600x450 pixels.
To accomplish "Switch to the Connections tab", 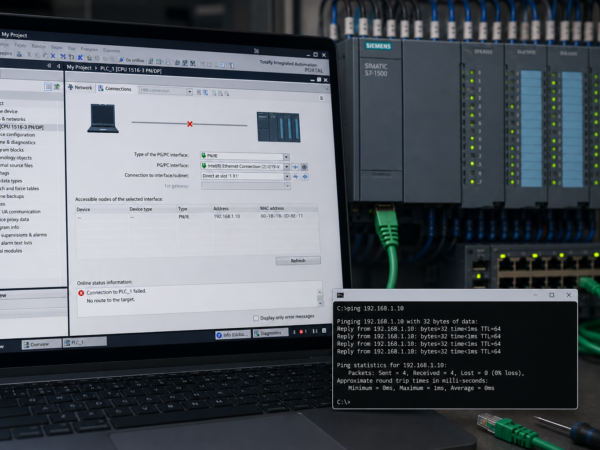I will pos(115,88).
